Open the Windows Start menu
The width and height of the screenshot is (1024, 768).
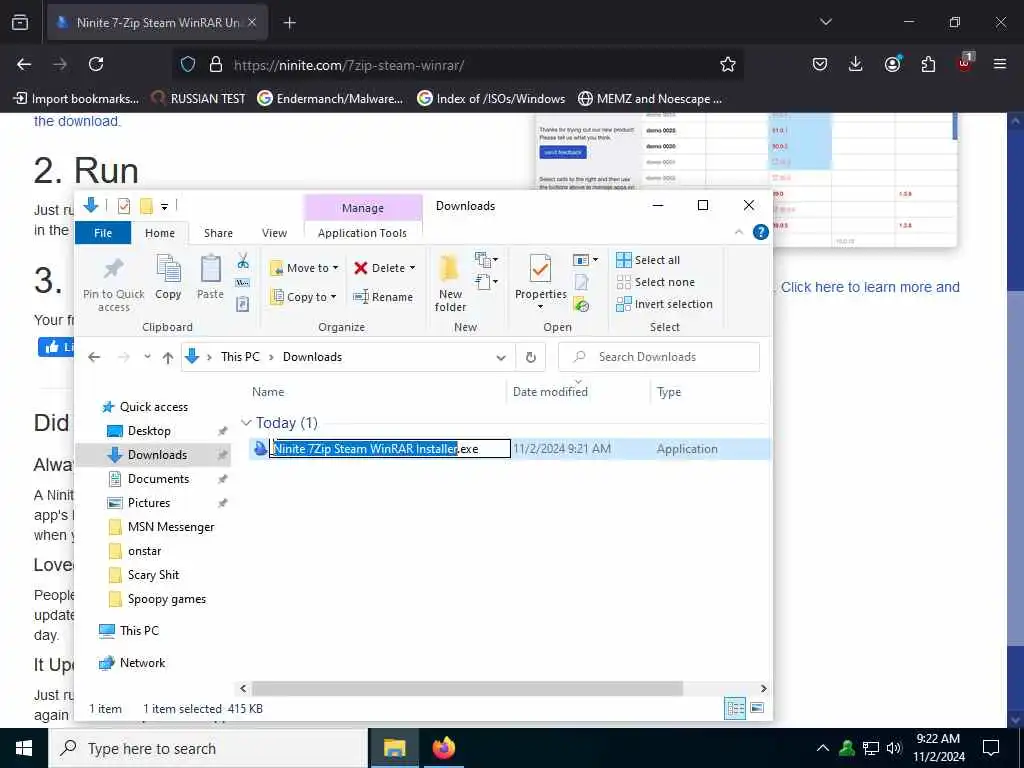[x=24, y=748]
